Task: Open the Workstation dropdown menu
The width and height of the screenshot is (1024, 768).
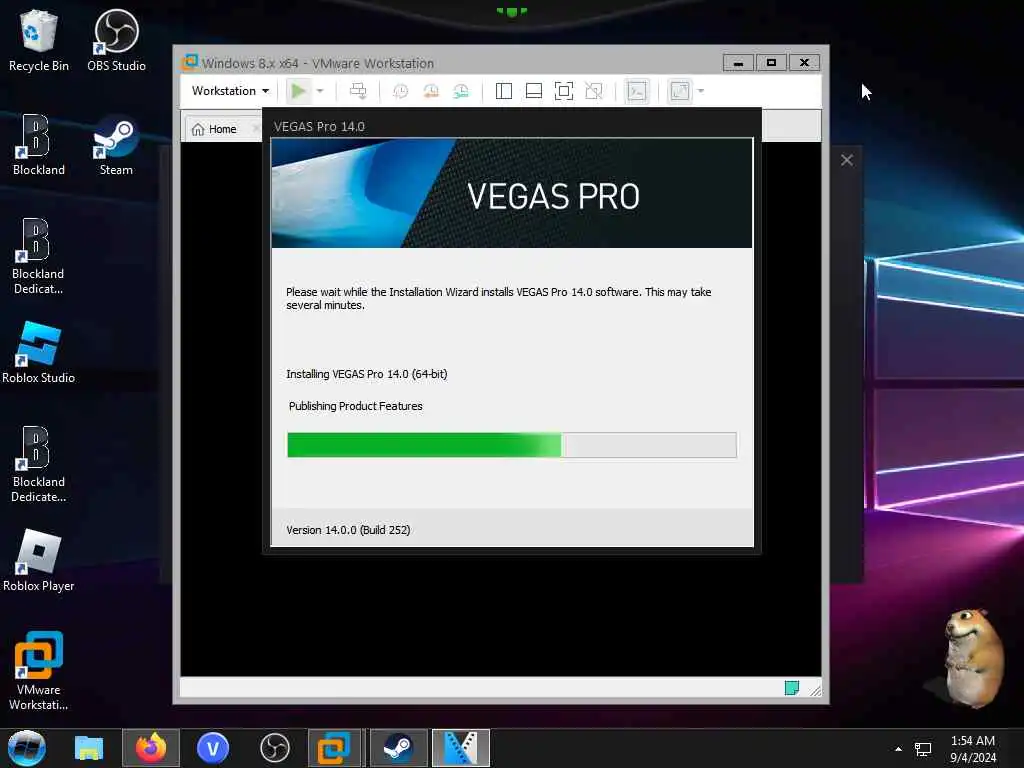Action: (x=230, y=91)
